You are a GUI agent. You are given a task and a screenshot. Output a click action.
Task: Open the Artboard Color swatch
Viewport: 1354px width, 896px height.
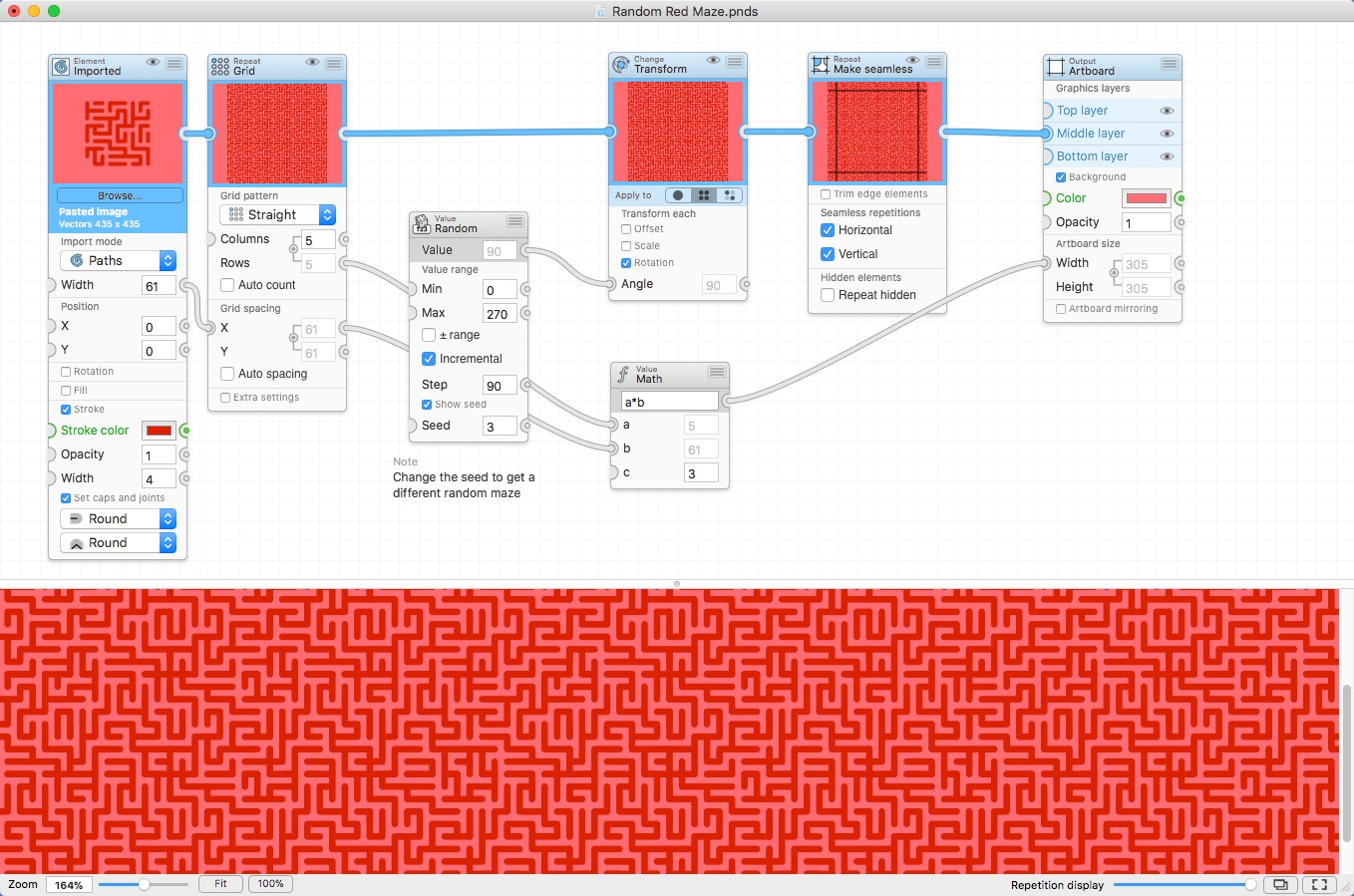click(x=1147, y=198)
